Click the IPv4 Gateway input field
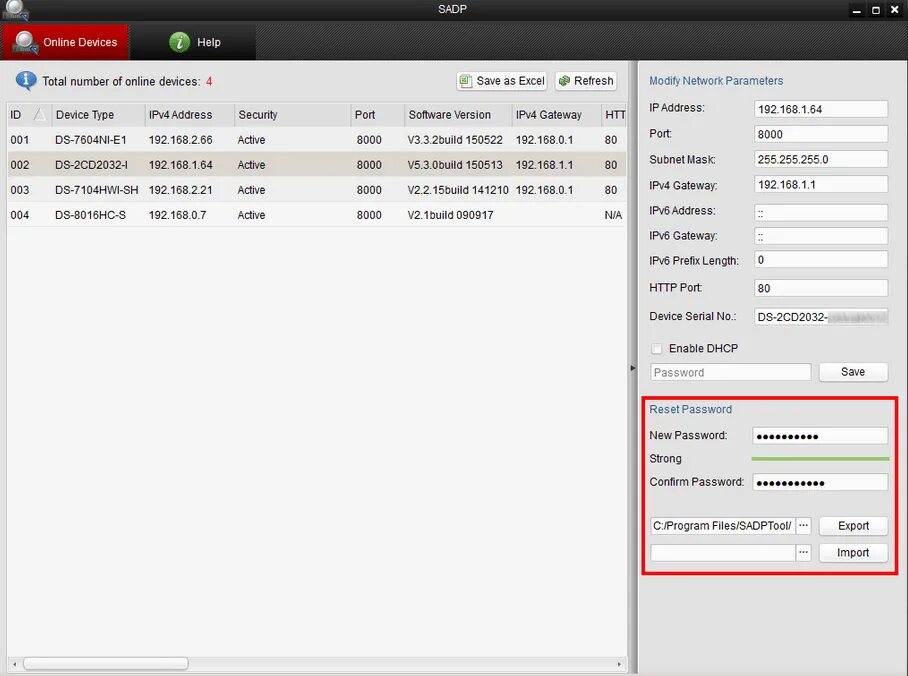908x676 pixels. pyautogui.click(x=821, y=184)
